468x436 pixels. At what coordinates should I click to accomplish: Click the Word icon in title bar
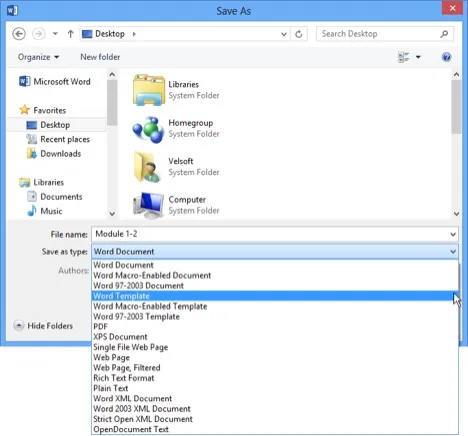pyautogui.click(x=12, y=10)
